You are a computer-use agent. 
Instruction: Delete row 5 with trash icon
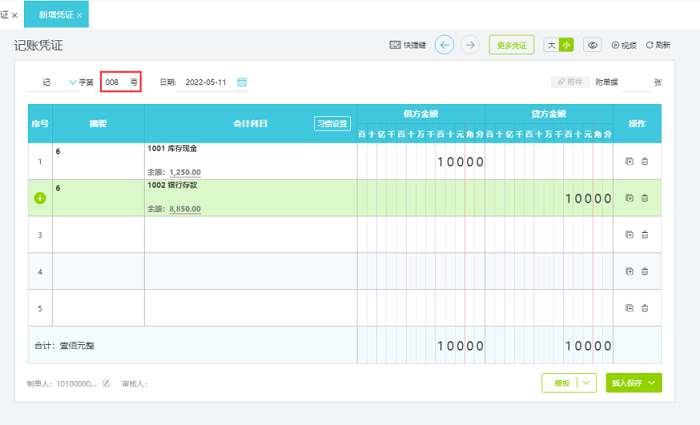tap(644, 307)
